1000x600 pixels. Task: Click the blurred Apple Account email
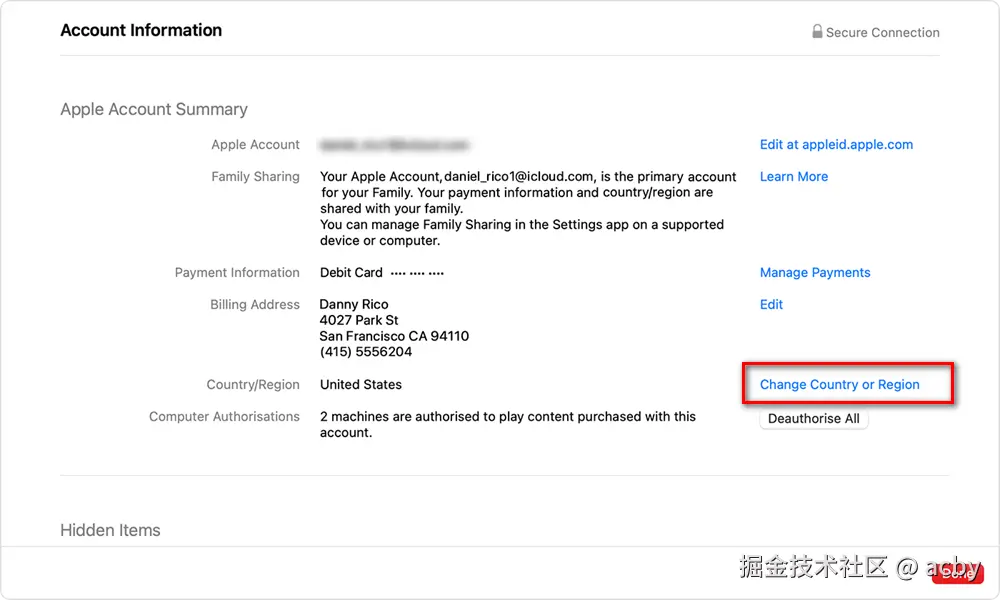point(394,144)
